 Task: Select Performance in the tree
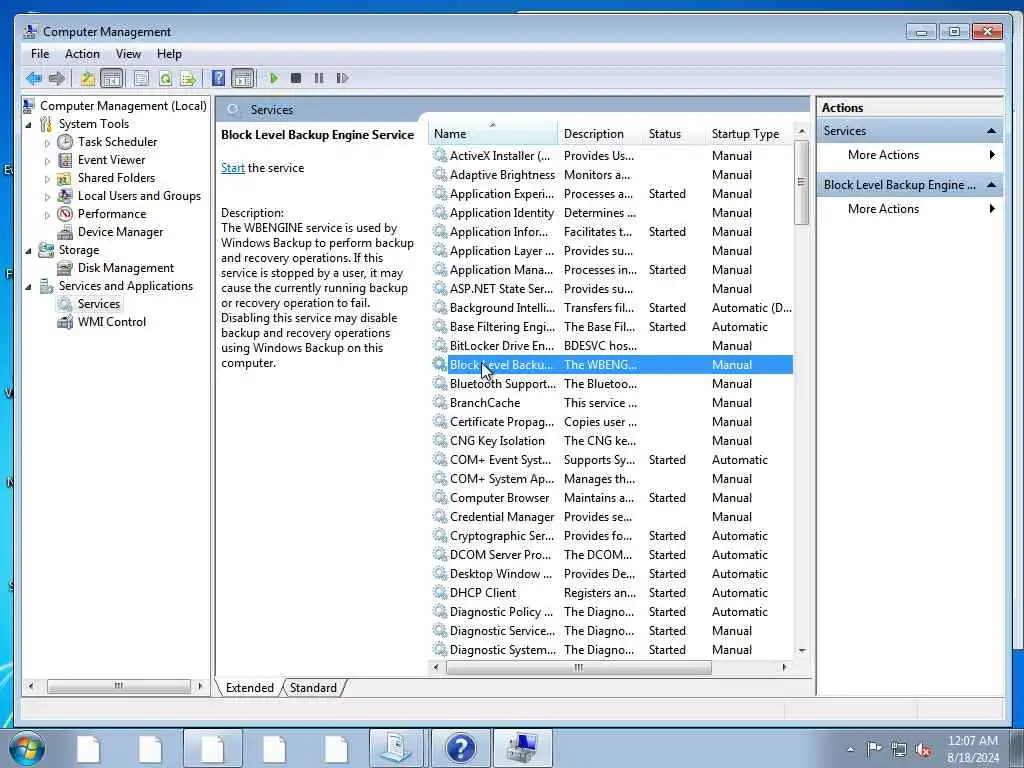pos(112,214)
